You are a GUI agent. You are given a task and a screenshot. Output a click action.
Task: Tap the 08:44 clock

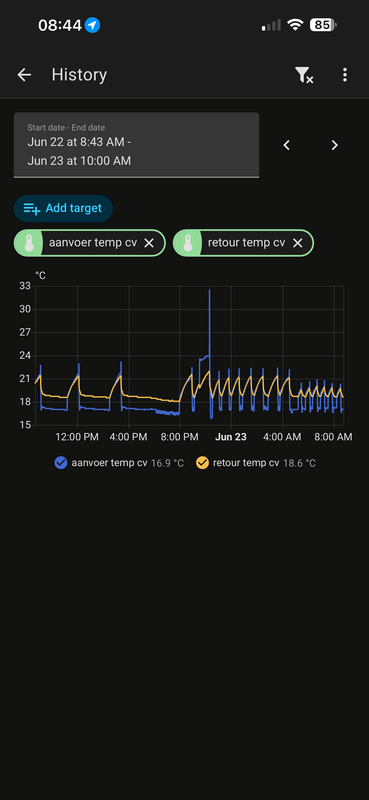coord(60,25)
